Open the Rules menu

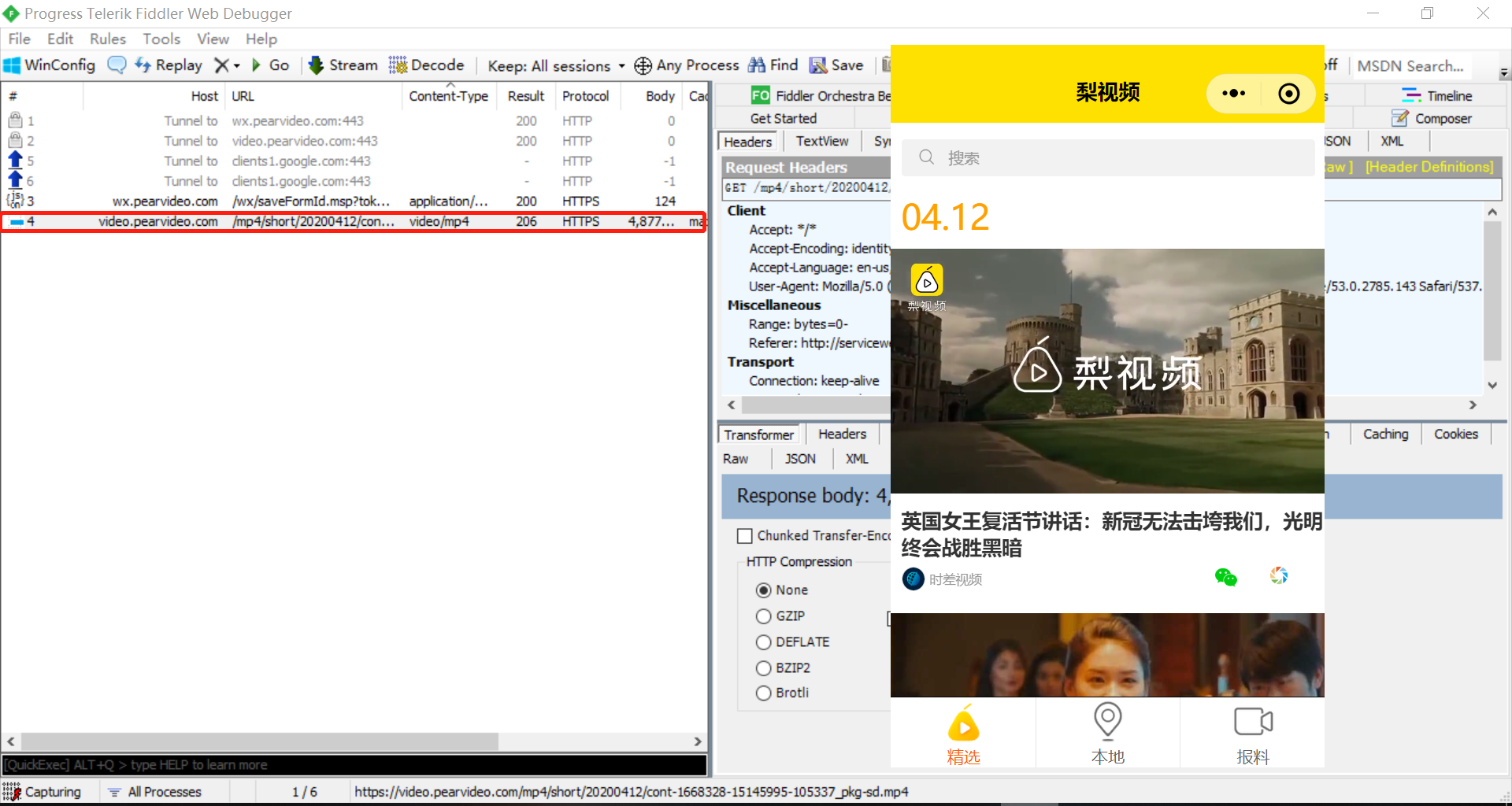click(x=108, y=39)
